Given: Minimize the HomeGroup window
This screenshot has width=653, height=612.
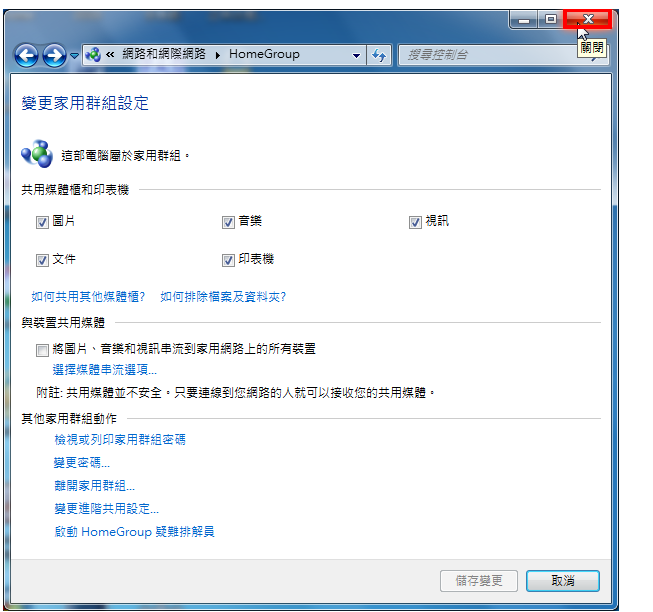Looking at the screenshot, I should coord(524,20).
